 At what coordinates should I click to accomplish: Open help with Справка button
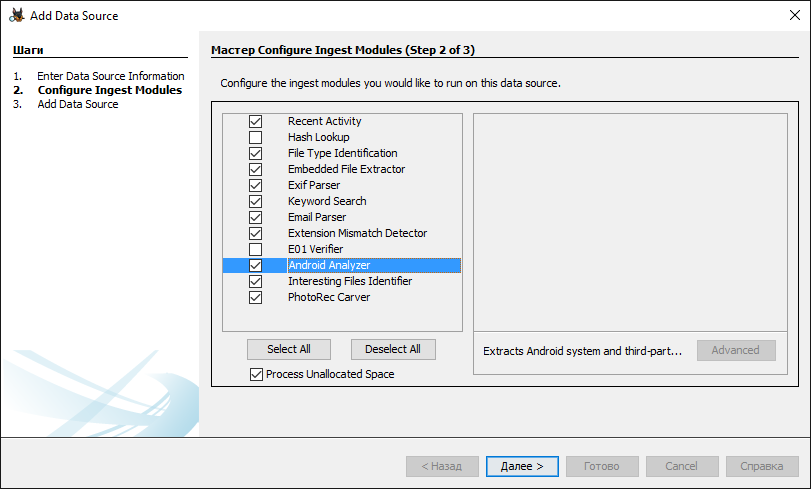pos(762,466)
